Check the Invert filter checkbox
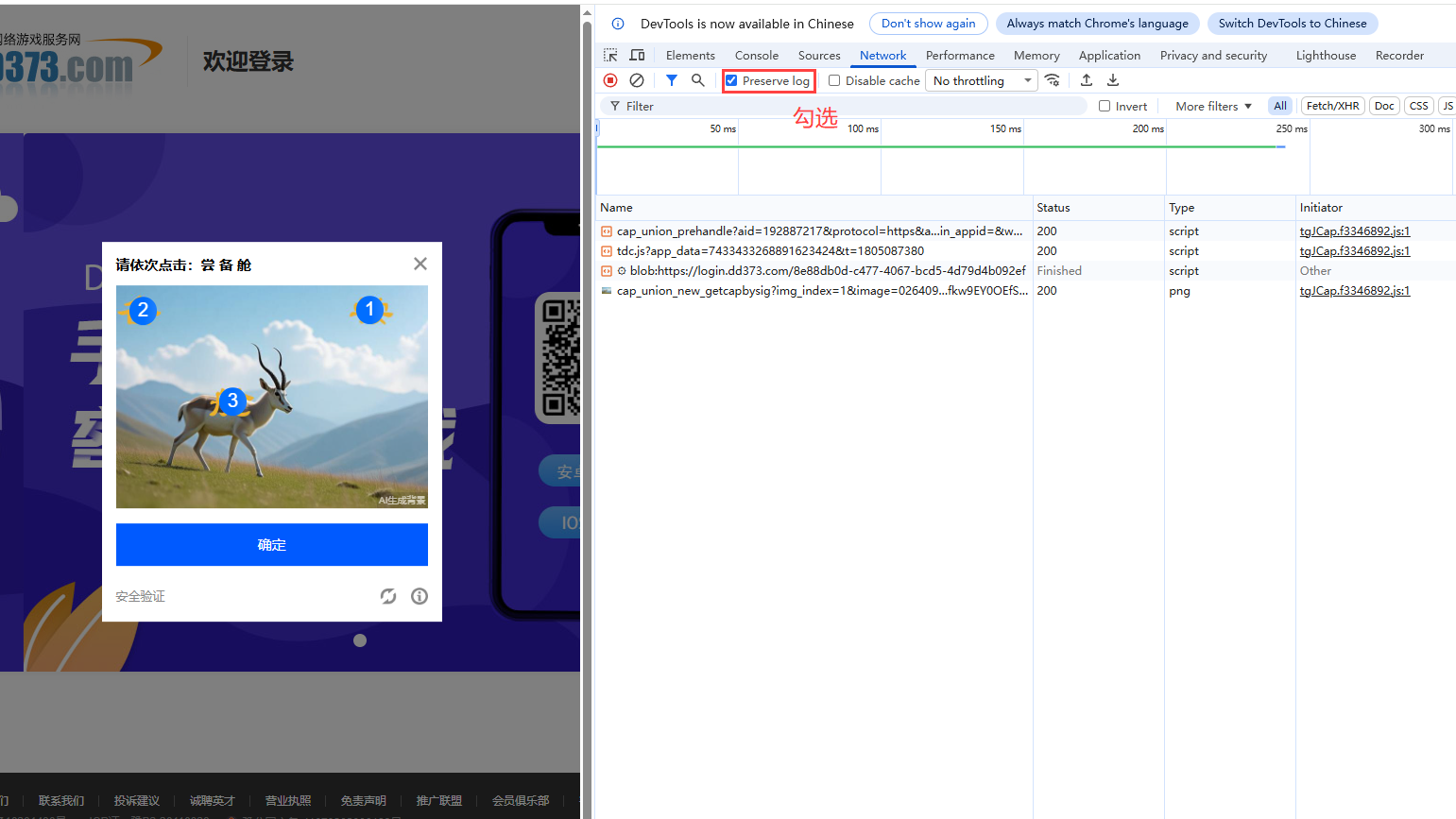Image resolution: width=1456 pixels, height=819 pixels. pos(1105,106)
